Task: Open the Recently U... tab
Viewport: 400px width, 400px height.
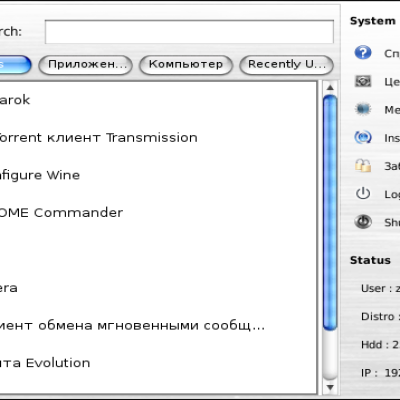Action: tap(286, 65)
